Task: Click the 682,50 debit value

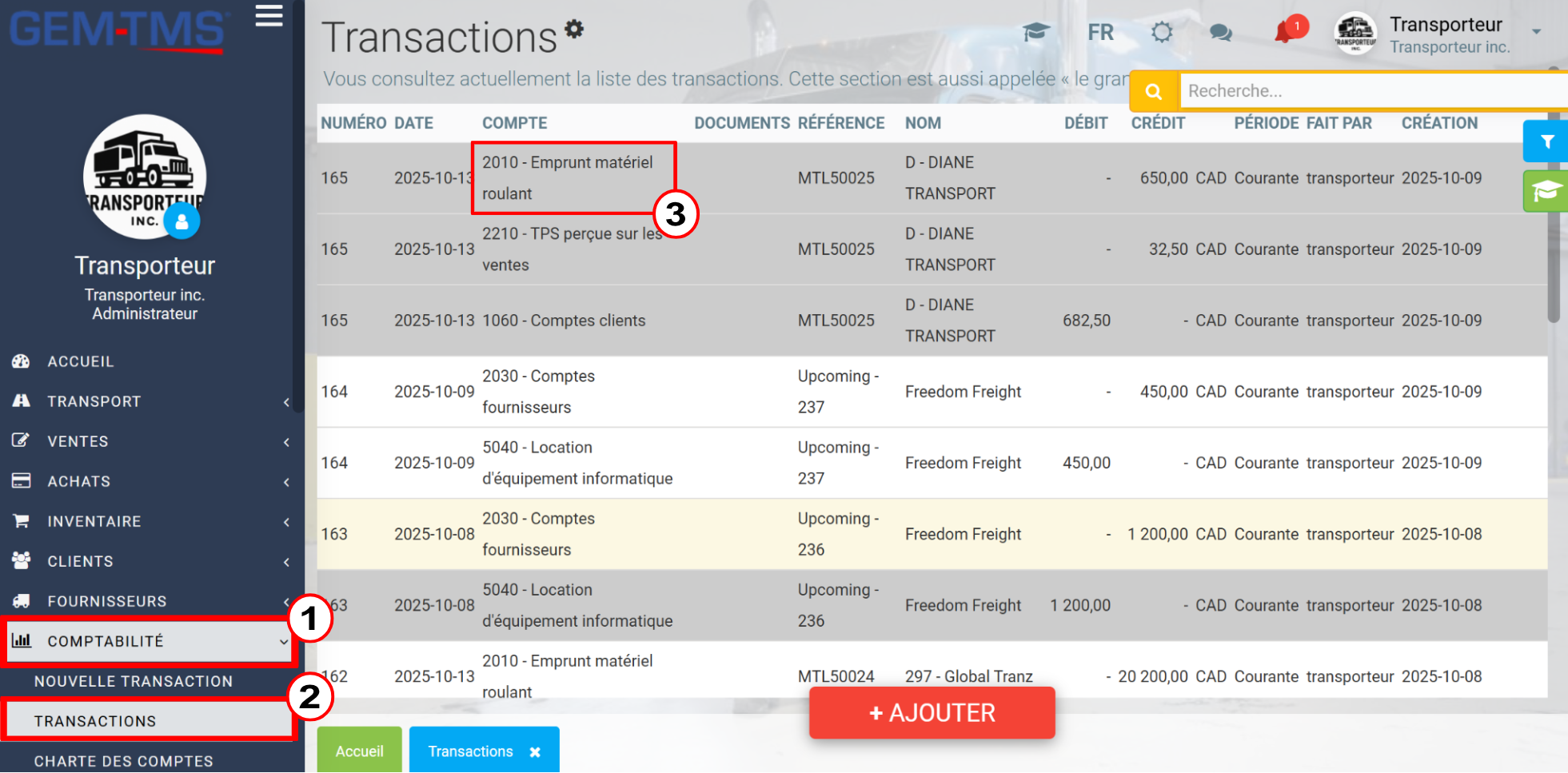Action: point(1086,321)
